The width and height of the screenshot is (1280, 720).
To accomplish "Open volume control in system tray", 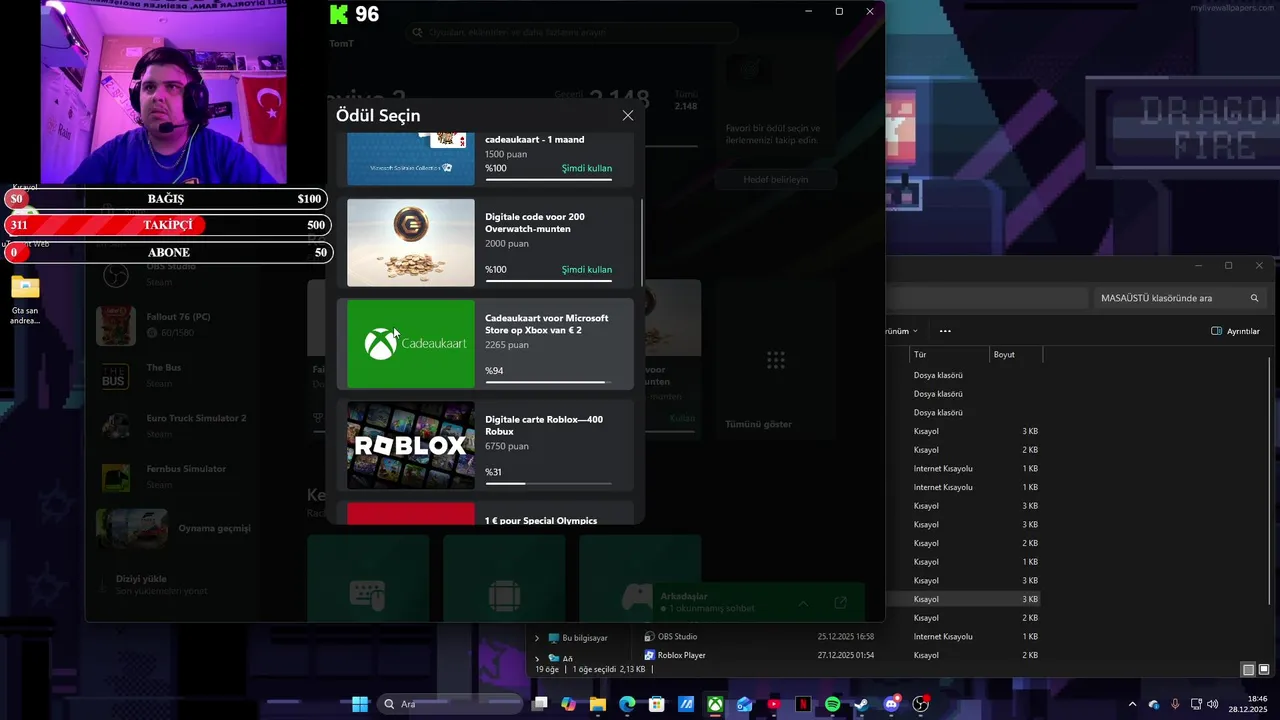I will click(x=1212, y=704).
